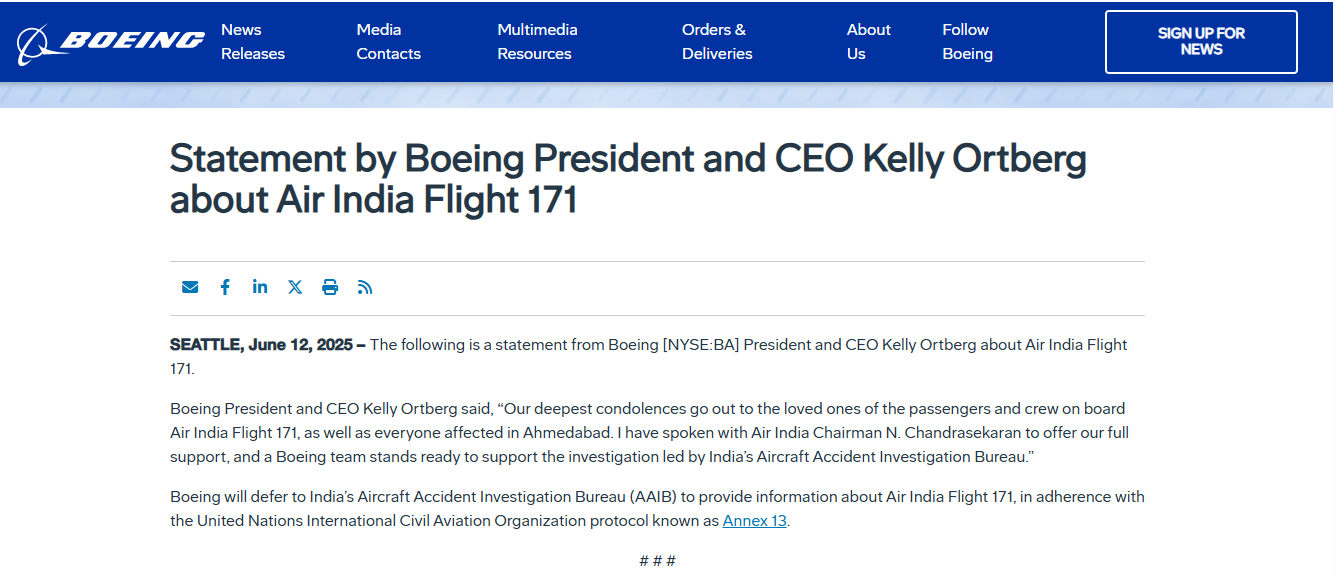The width and height of the screenshot is (1335, 577).
Task: Follow the Annex 13 hyperlink
Action: (754, 521)
